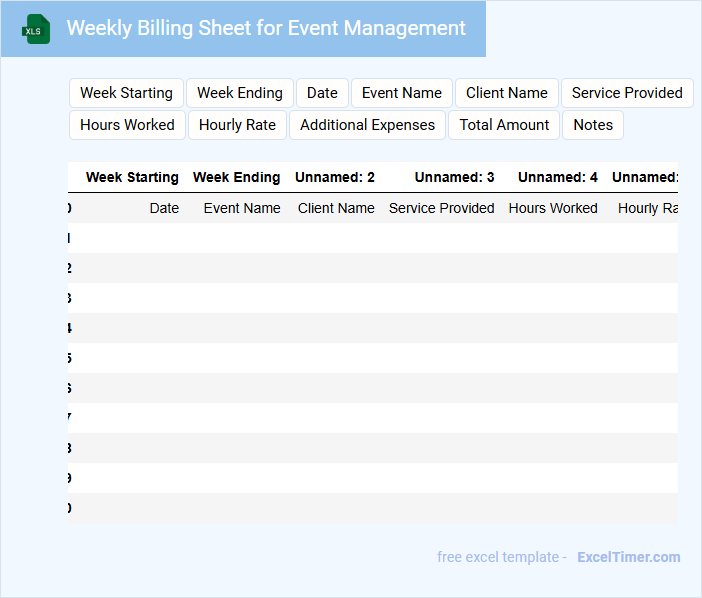Select the Week Ending tag
This screenshot has width=702, height=598.
[240, 93]
